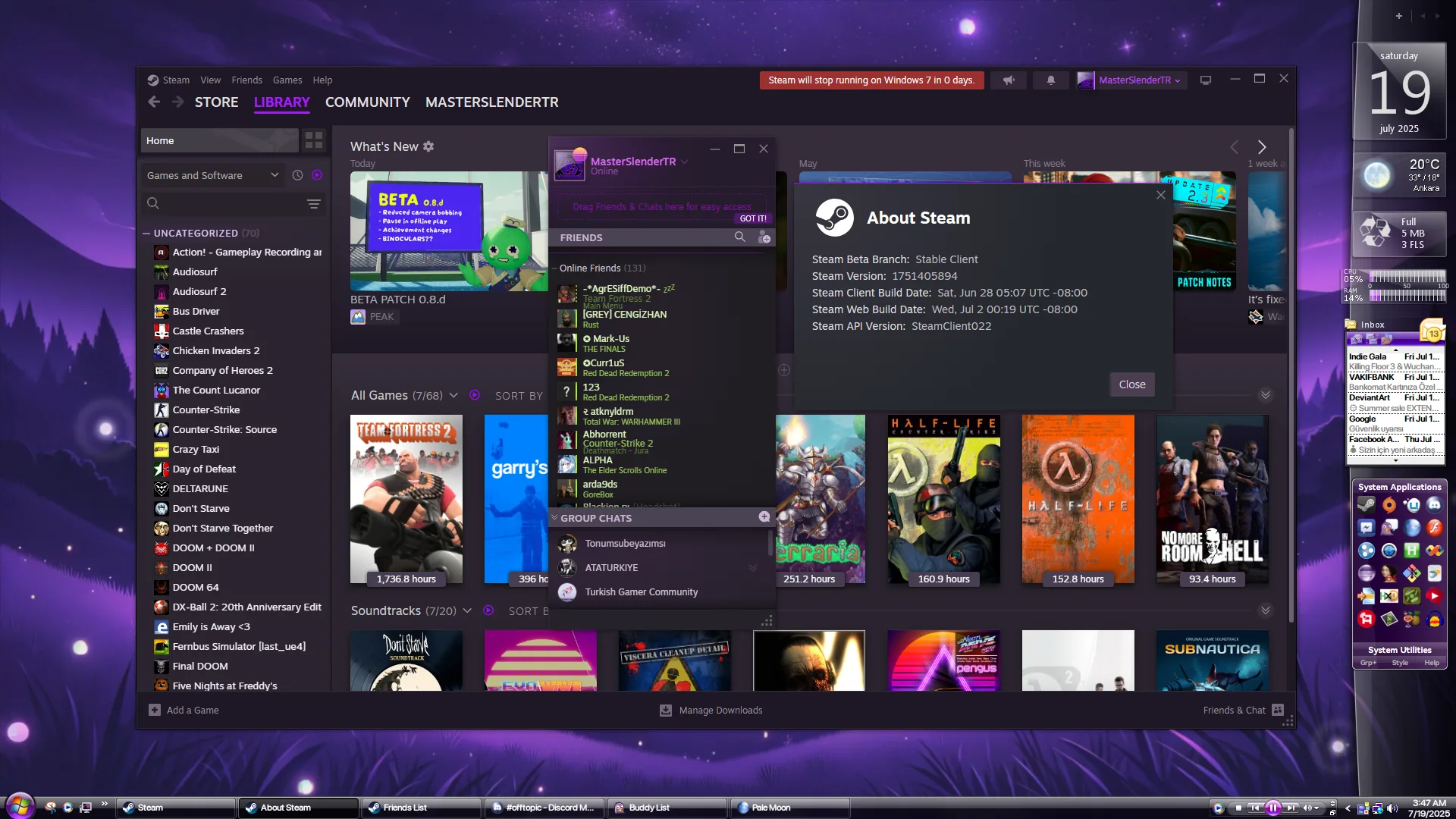Image resolution: width=1456 pixels, height=819 pixels.
Task: Collapse Soundtracks shelf double-chevron
Action: [1265, 610]
